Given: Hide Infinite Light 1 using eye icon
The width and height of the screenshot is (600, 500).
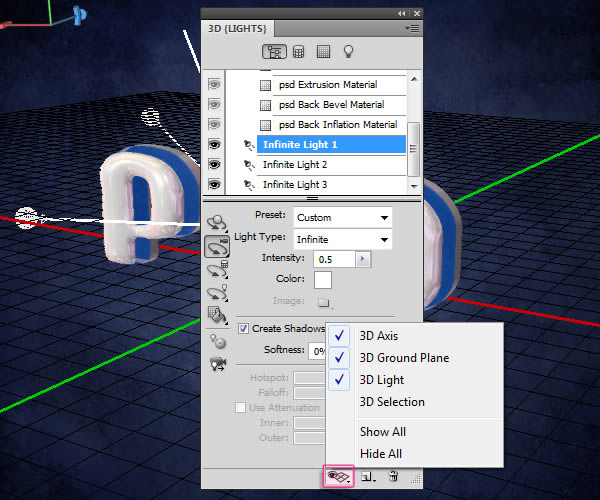Looking at the screenshot, I should (x=213, y=145).
